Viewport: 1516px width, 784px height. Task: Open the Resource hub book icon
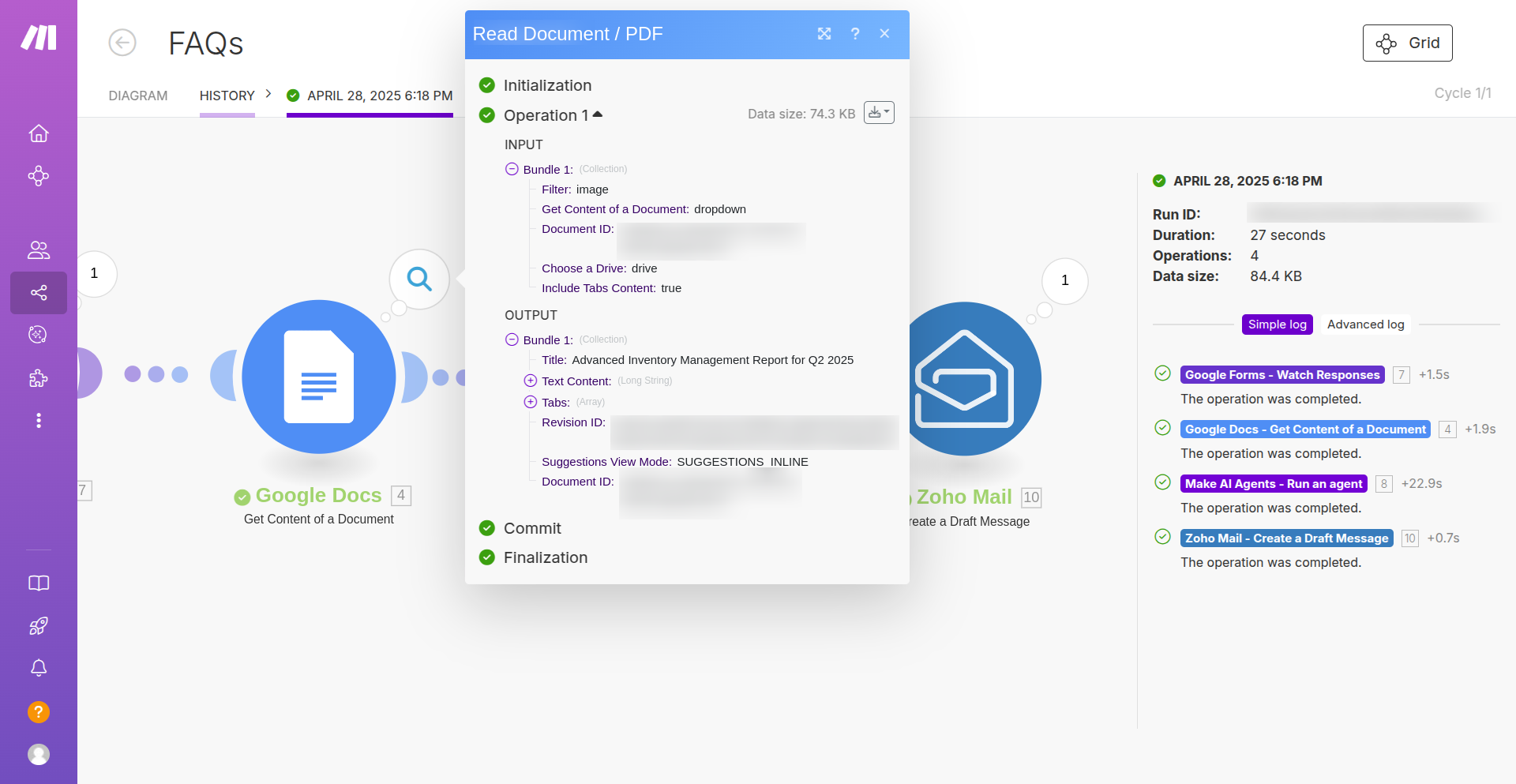(x=39, y=583)
